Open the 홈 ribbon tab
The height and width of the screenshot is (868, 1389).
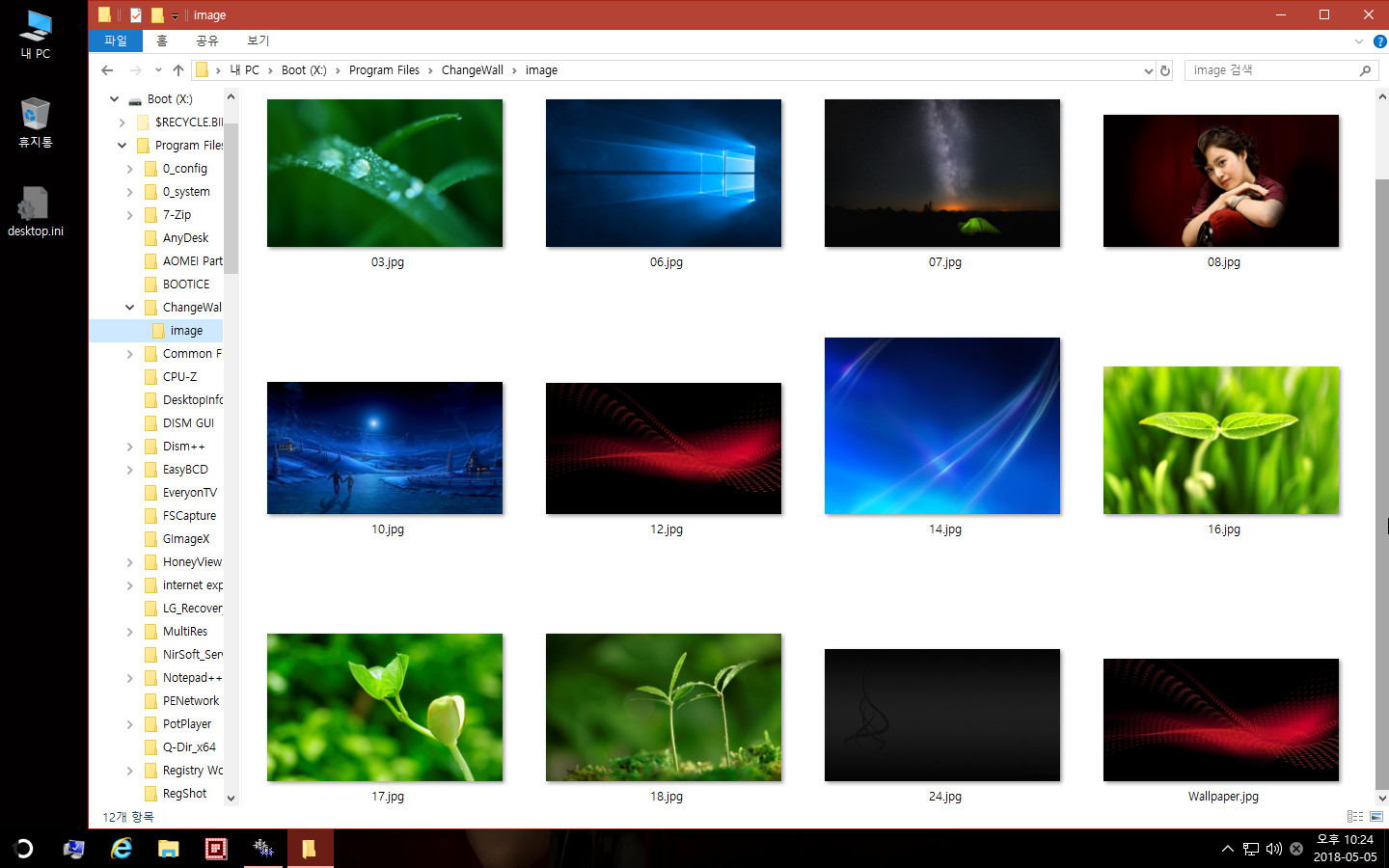[162, 41]
